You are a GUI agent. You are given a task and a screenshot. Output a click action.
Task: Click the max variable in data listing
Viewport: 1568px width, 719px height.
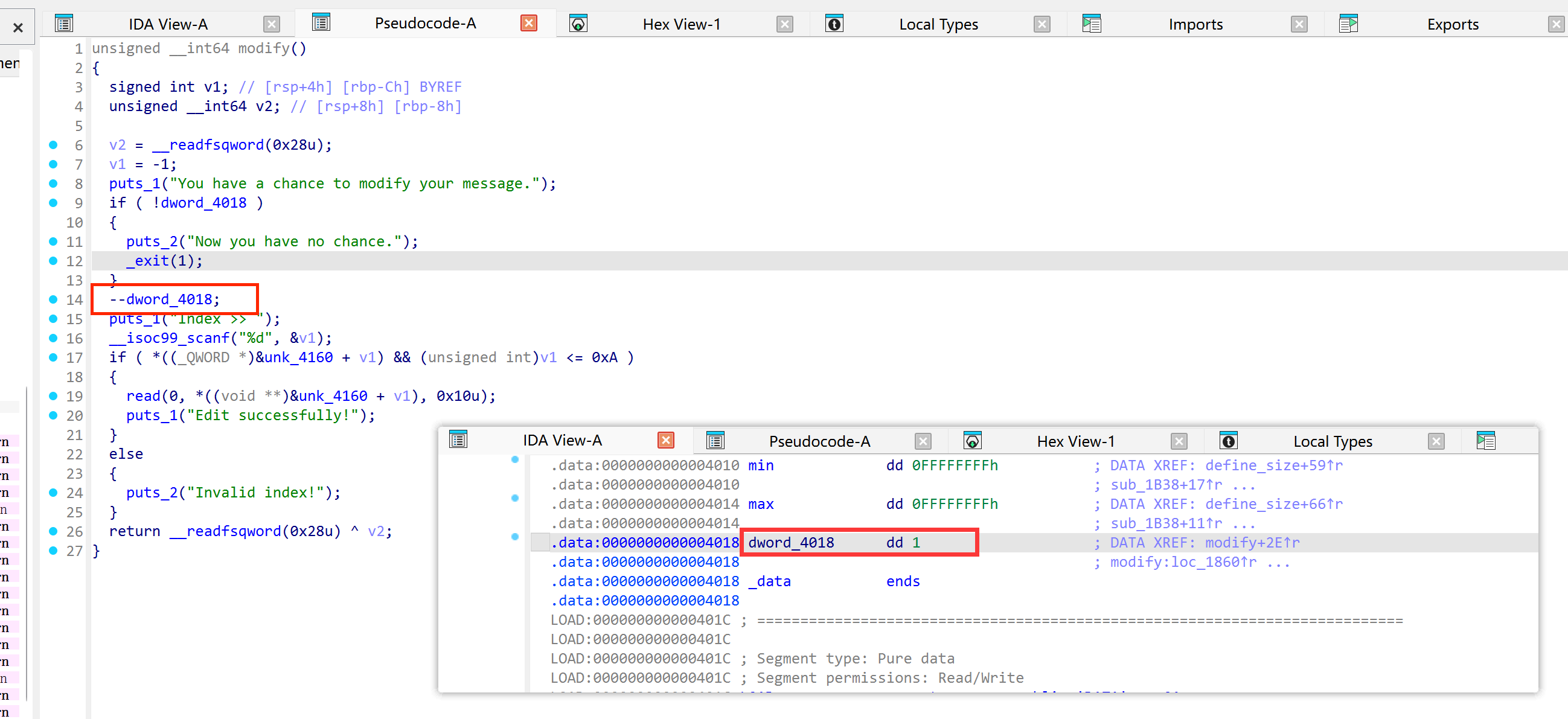pos(761,504)
